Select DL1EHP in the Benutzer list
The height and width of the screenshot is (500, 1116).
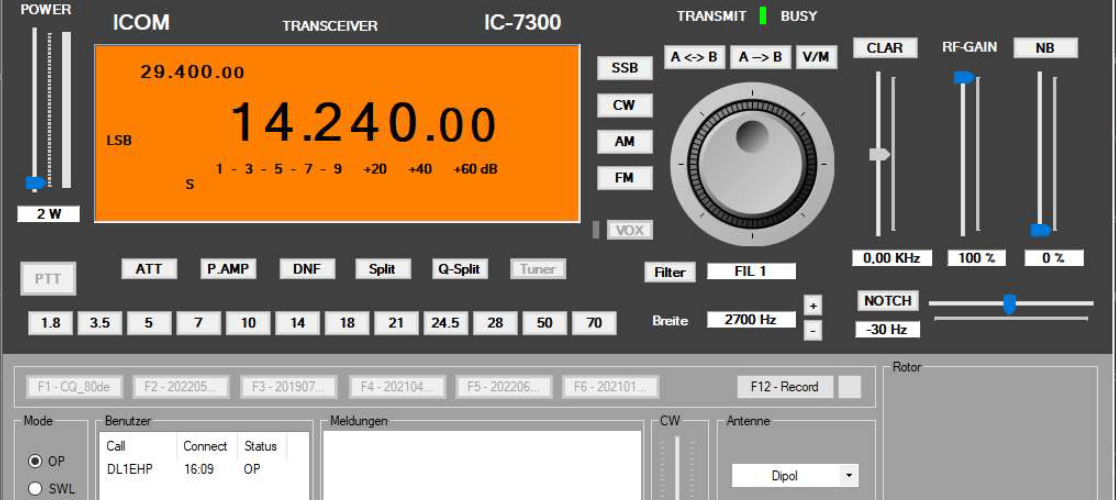tap(130, 468)
